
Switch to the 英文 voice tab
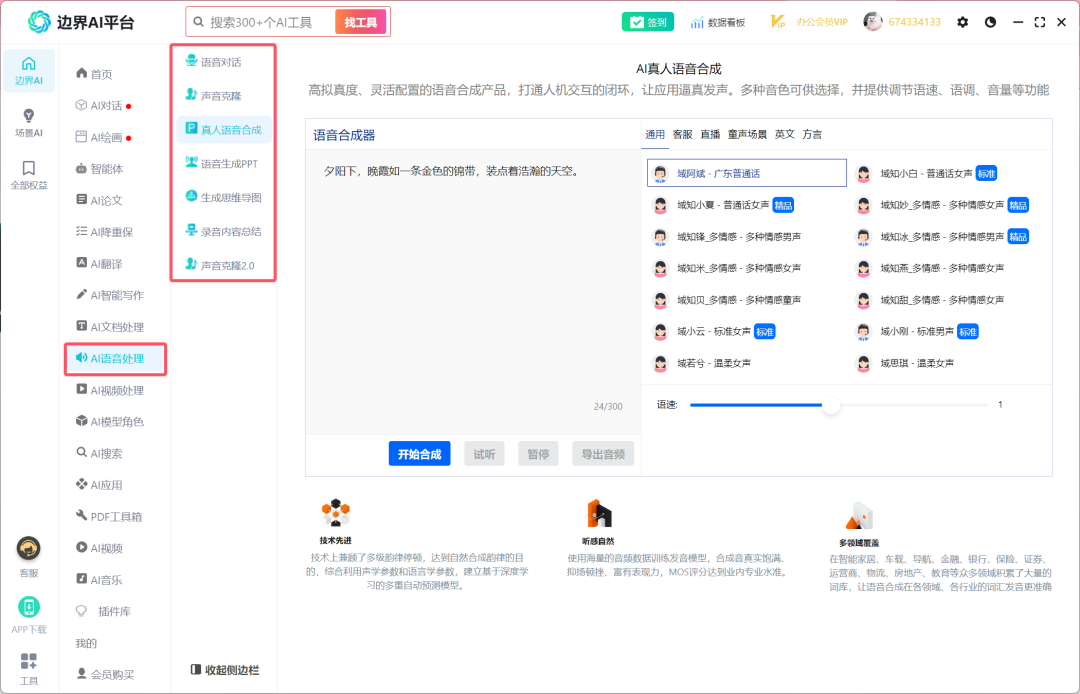tap(785, 134)
